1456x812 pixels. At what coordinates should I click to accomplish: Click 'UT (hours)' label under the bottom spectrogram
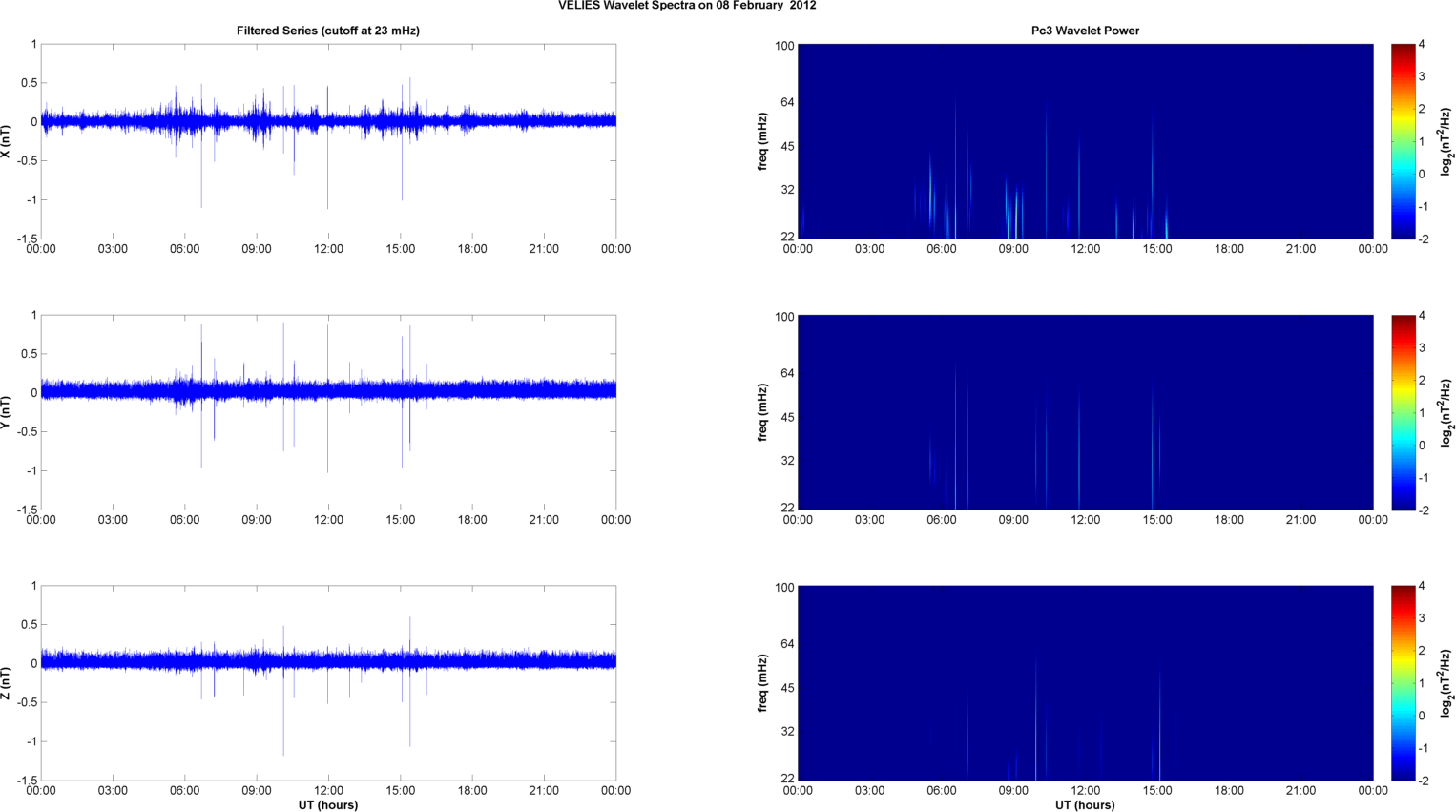coord(1085,805)
